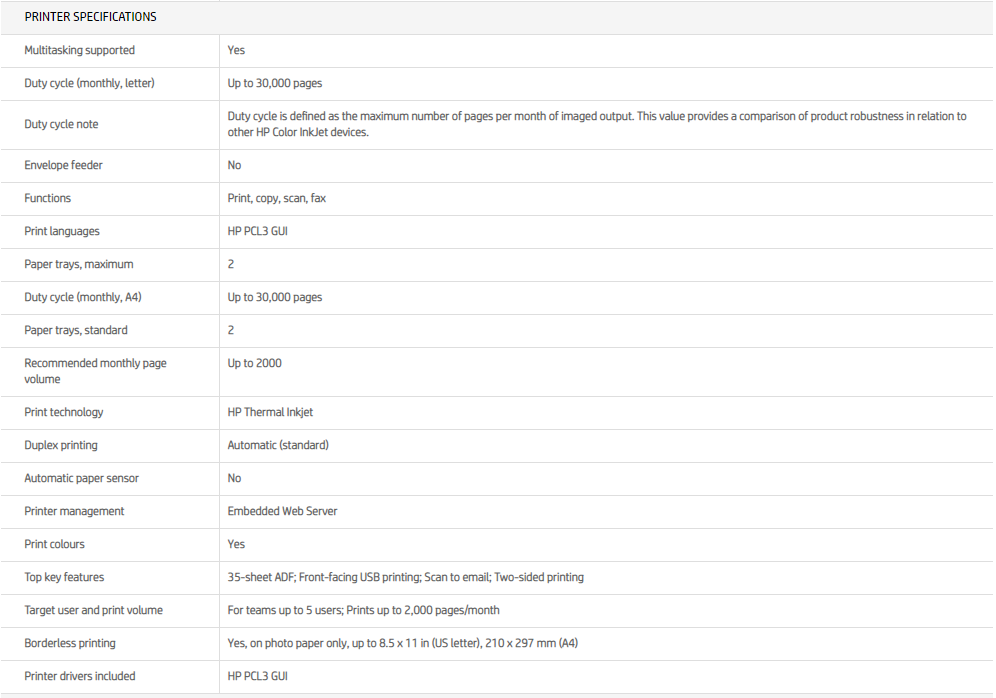Click the Embedded Web Server value
The width and height of the screenshot is (996, 698).
pos(282,511)
